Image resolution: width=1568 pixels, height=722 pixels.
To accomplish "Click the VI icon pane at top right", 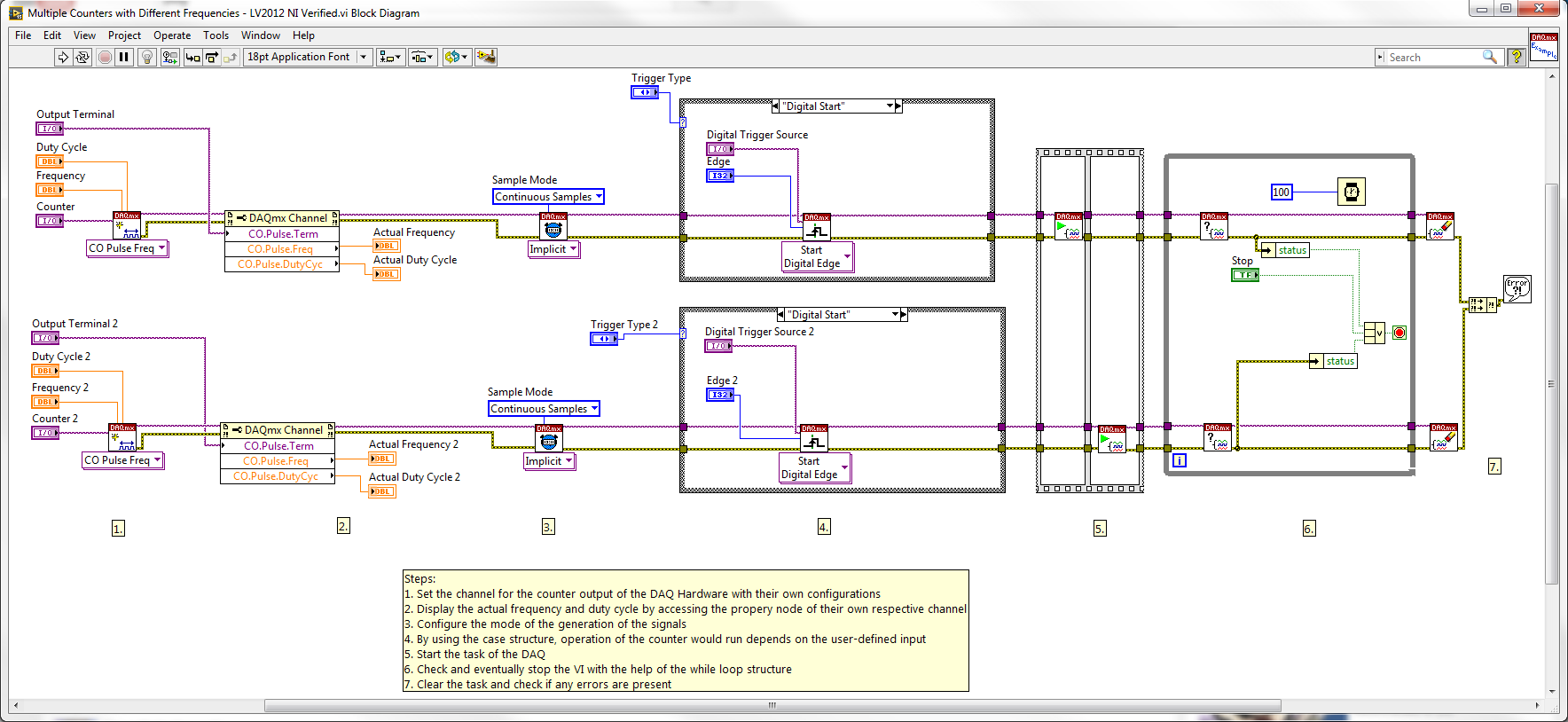I will 1543,46.
